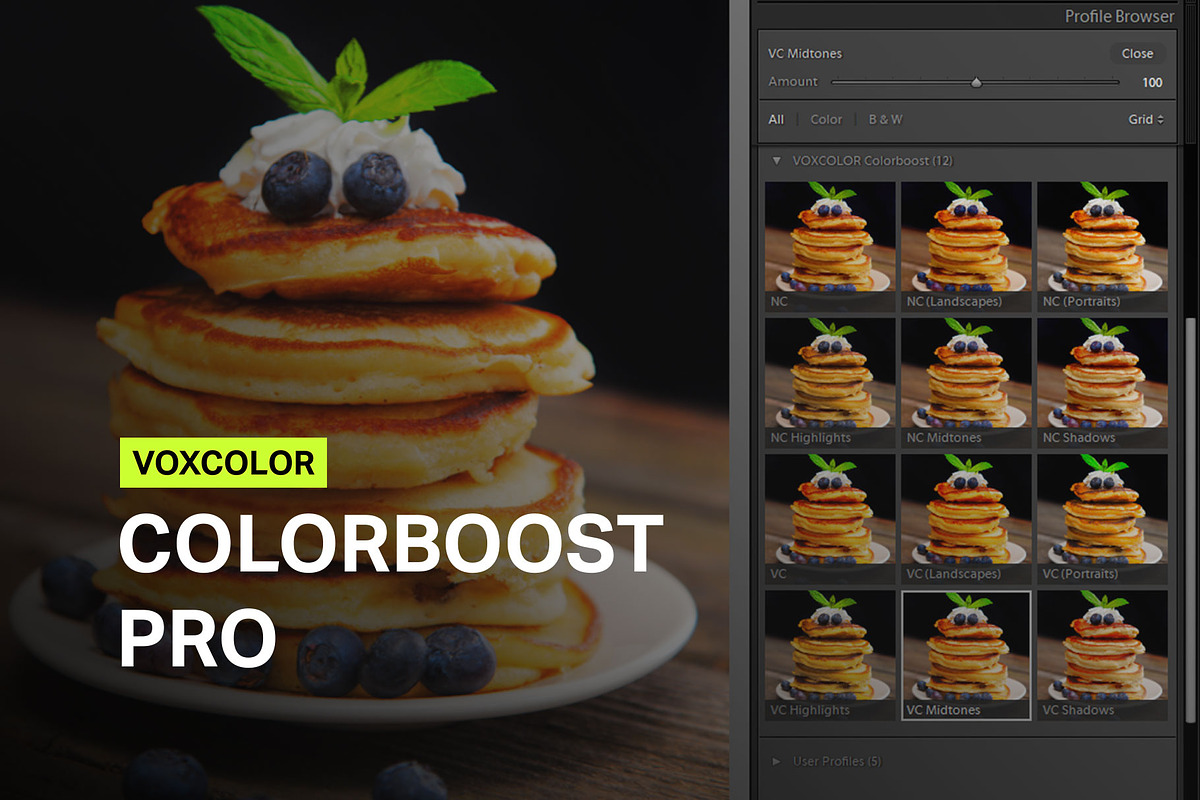Open the Grid view mode dropdown
1200x800 pixels.
[1146, 119]
